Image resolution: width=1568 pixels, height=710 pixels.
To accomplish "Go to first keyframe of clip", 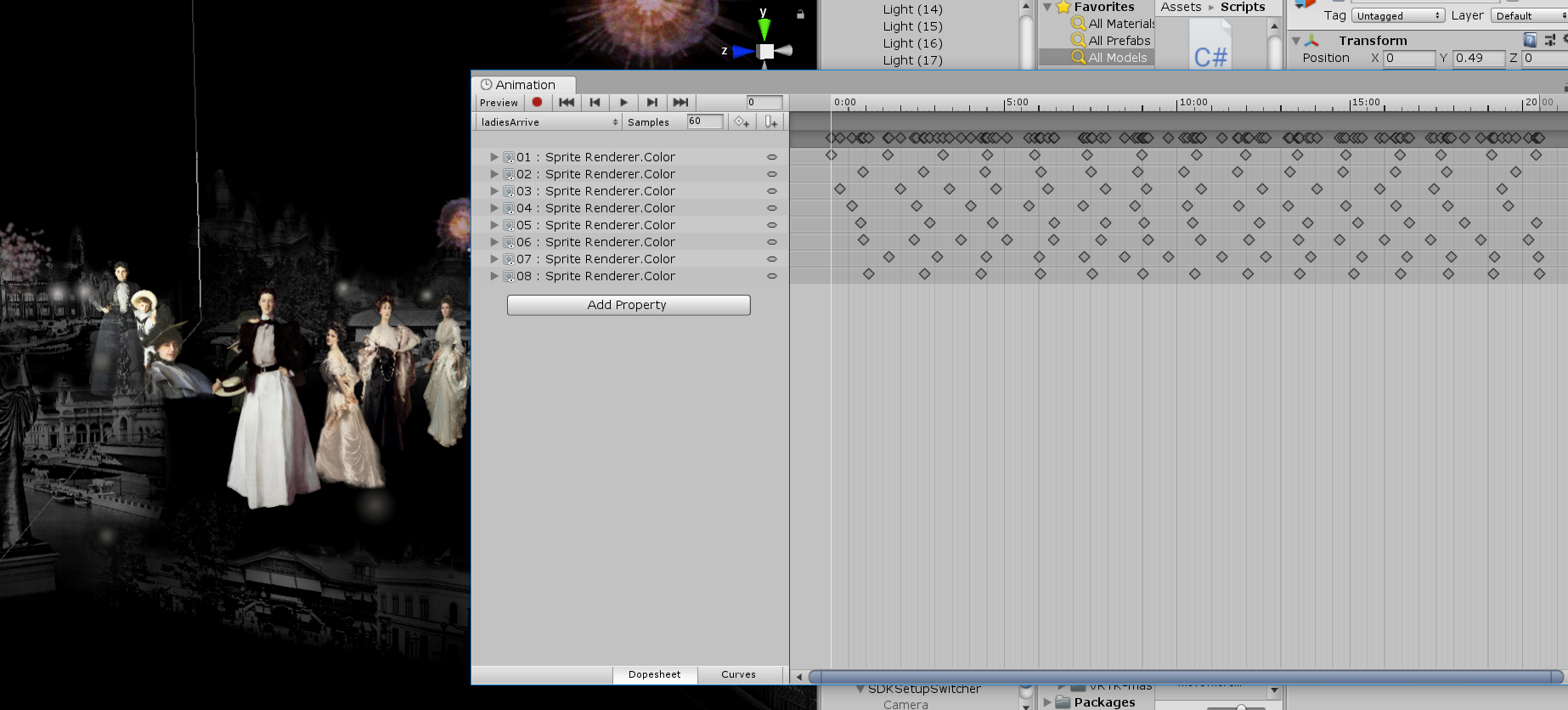I will (567, 102).
